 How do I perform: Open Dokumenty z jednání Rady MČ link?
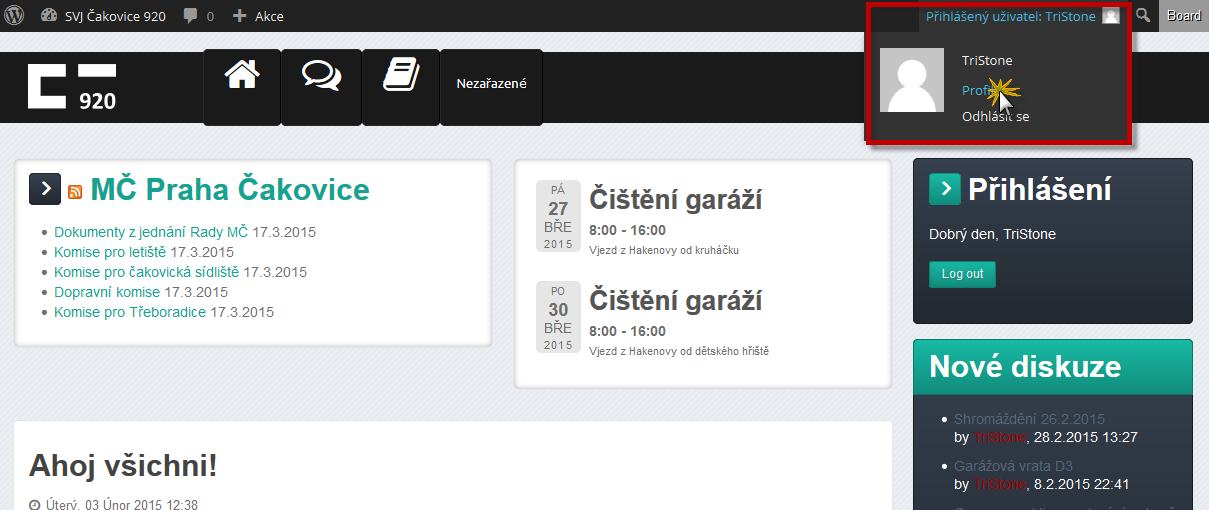151,232
